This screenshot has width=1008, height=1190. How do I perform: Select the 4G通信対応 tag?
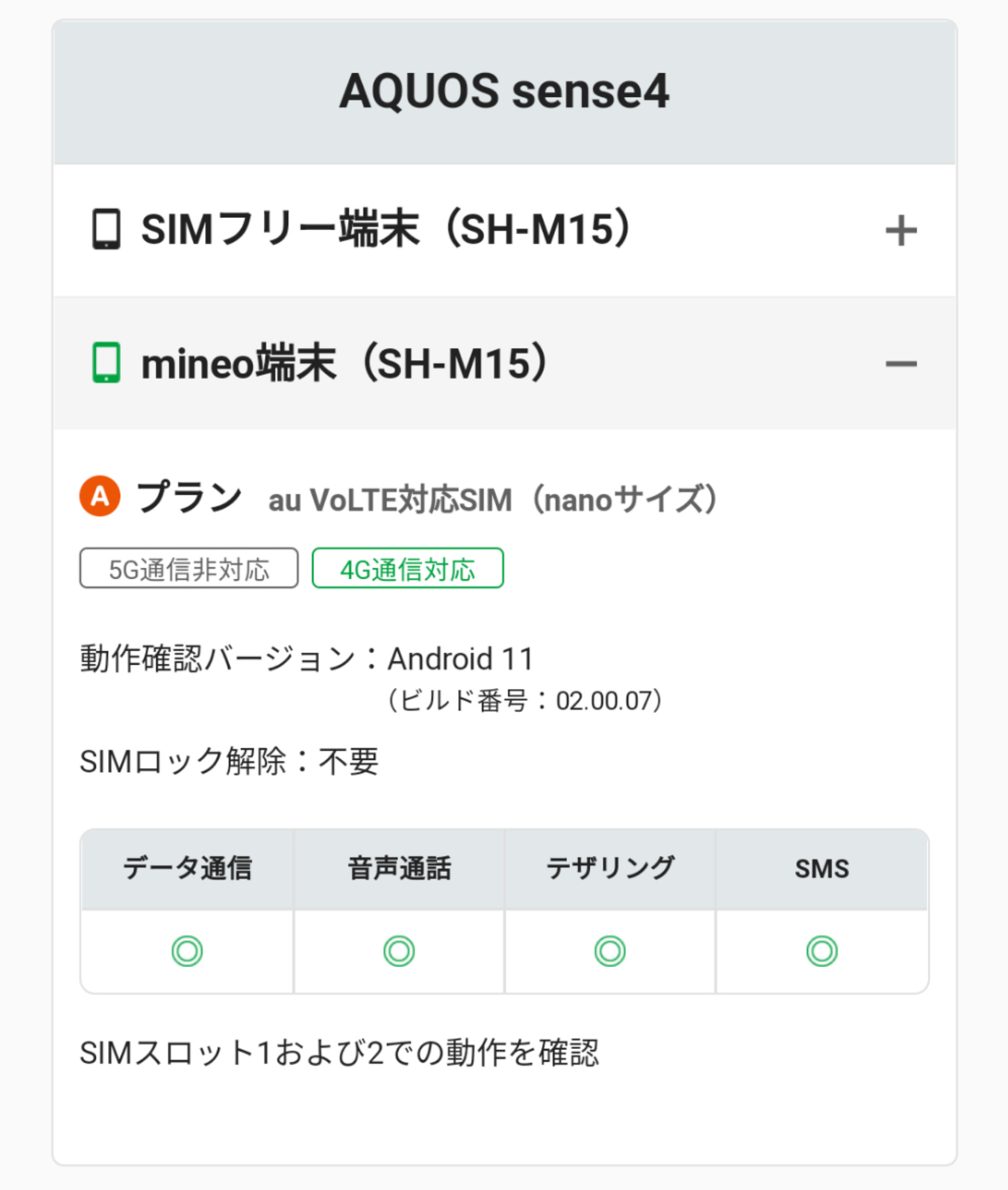pyautogui.click(x=407, y=569)
